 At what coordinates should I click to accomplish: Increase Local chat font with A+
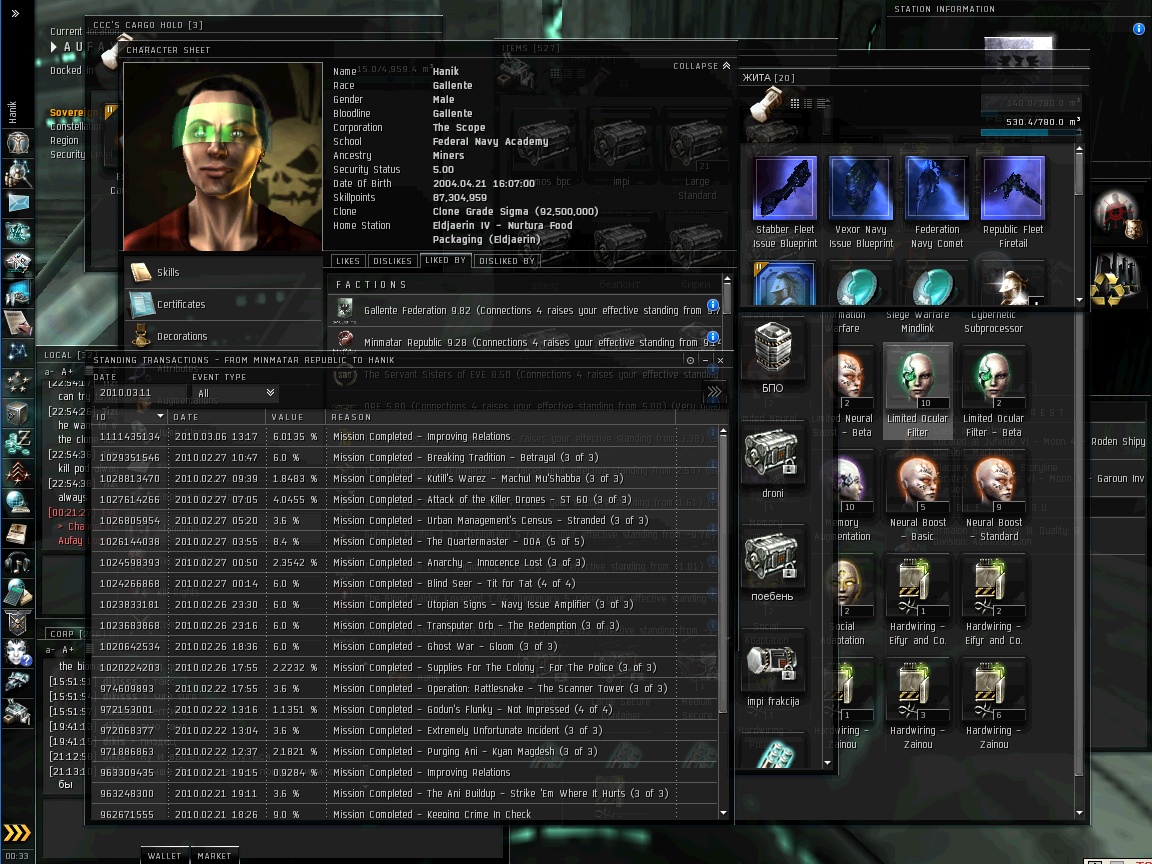pos(67,372)
